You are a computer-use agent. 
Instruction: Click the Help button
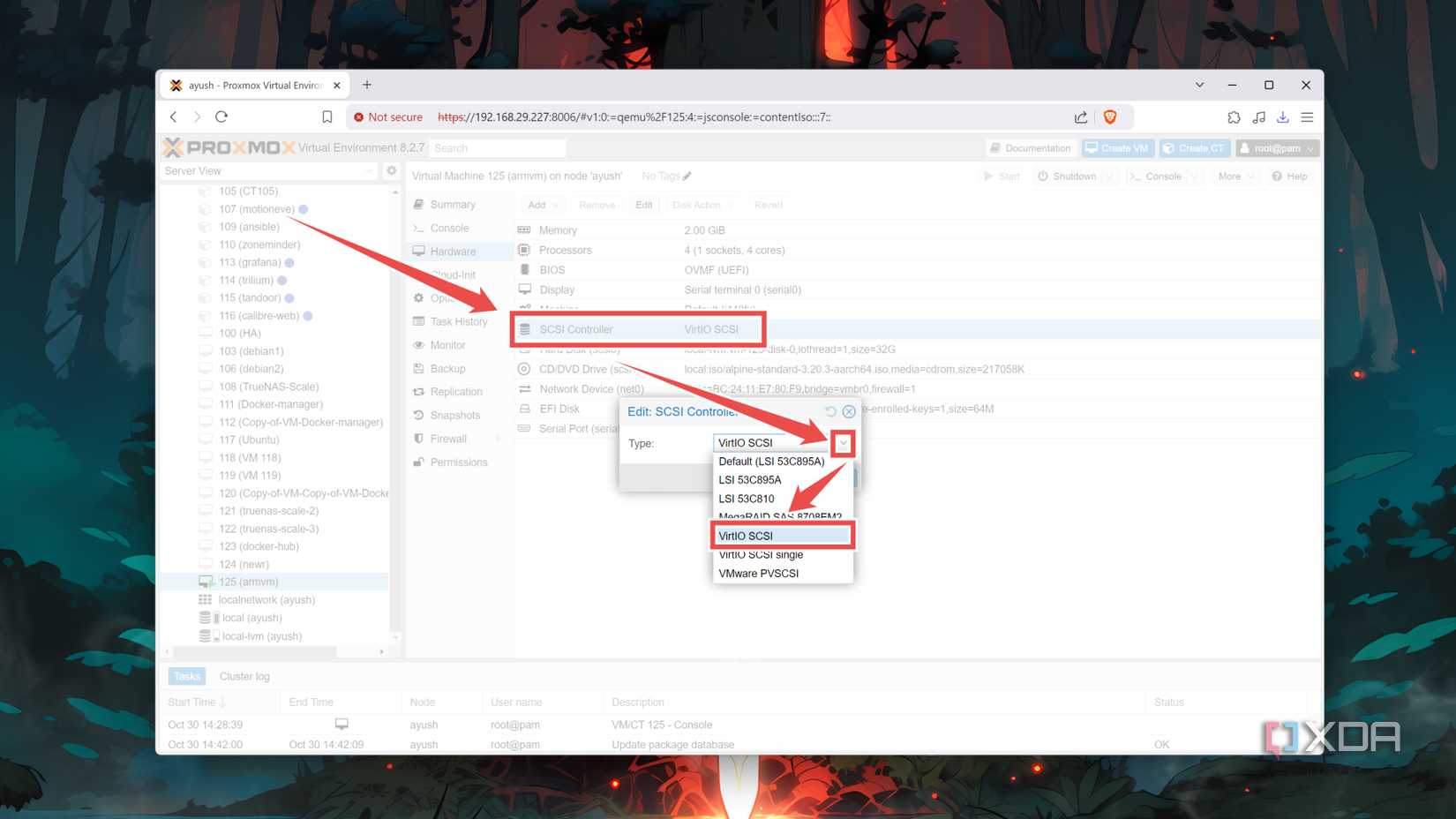pyautogui.click(x=1289, y=177)
